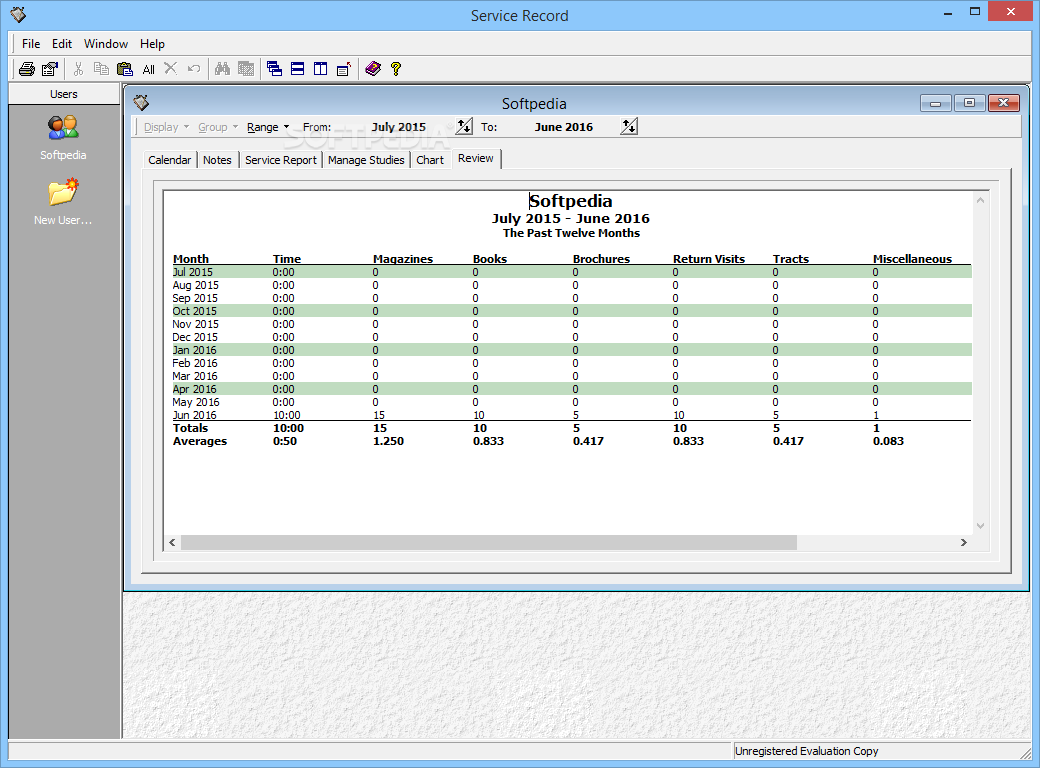Click the Delete X icon
1040x768 pixels.
tap(170, 68)
